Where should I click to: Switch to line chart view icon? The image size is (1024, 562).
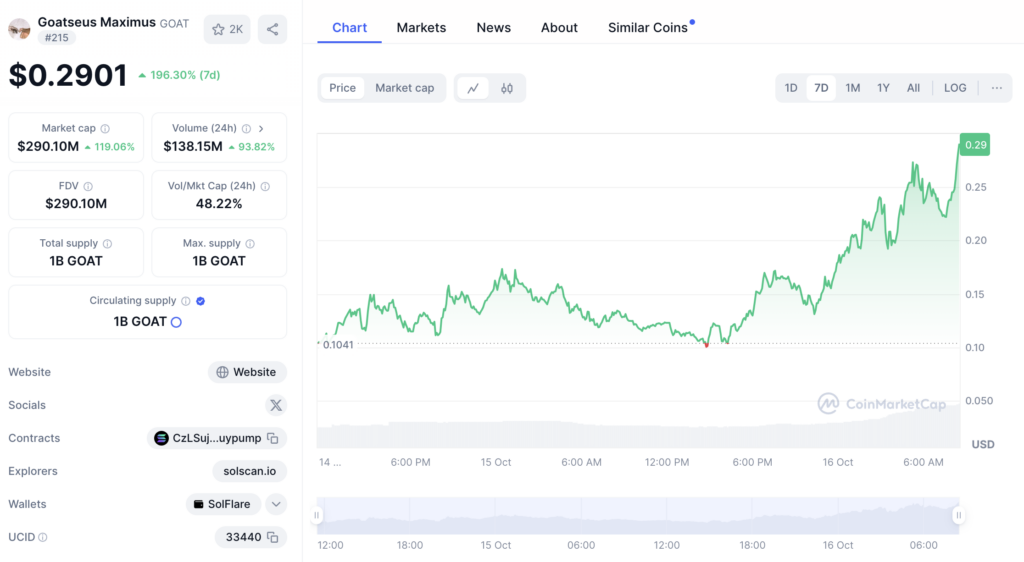point(473,88)
